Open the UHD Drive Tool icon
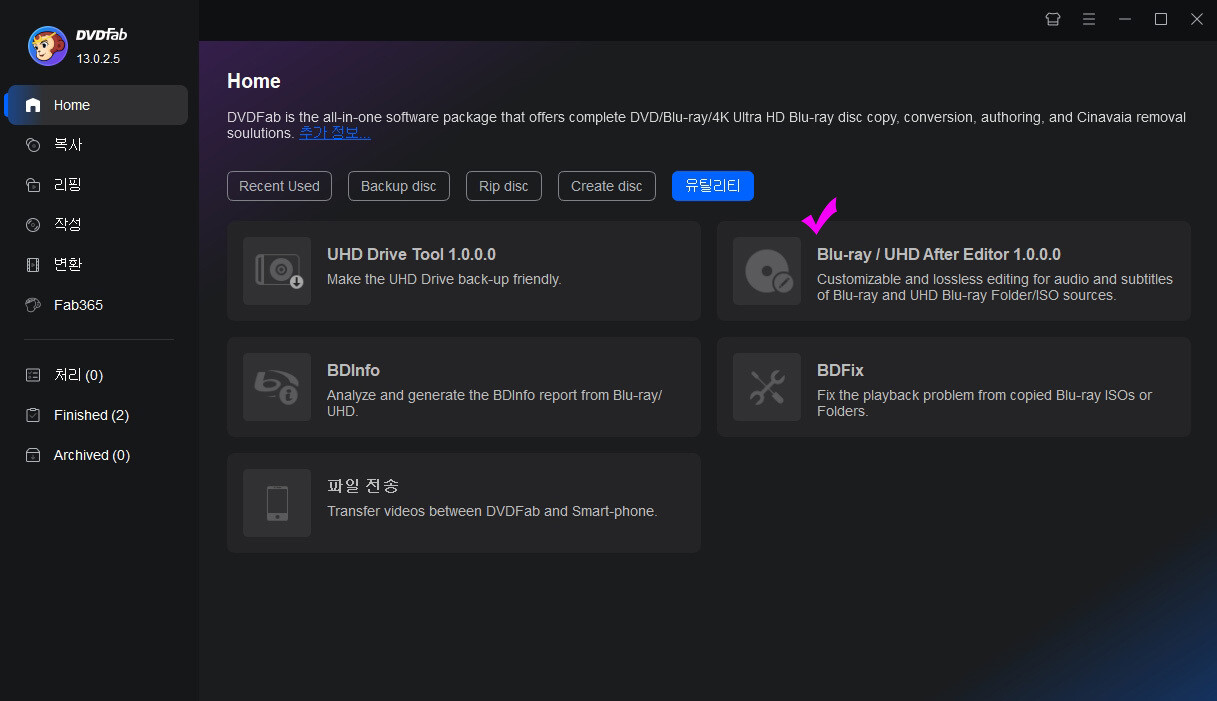 277,271
